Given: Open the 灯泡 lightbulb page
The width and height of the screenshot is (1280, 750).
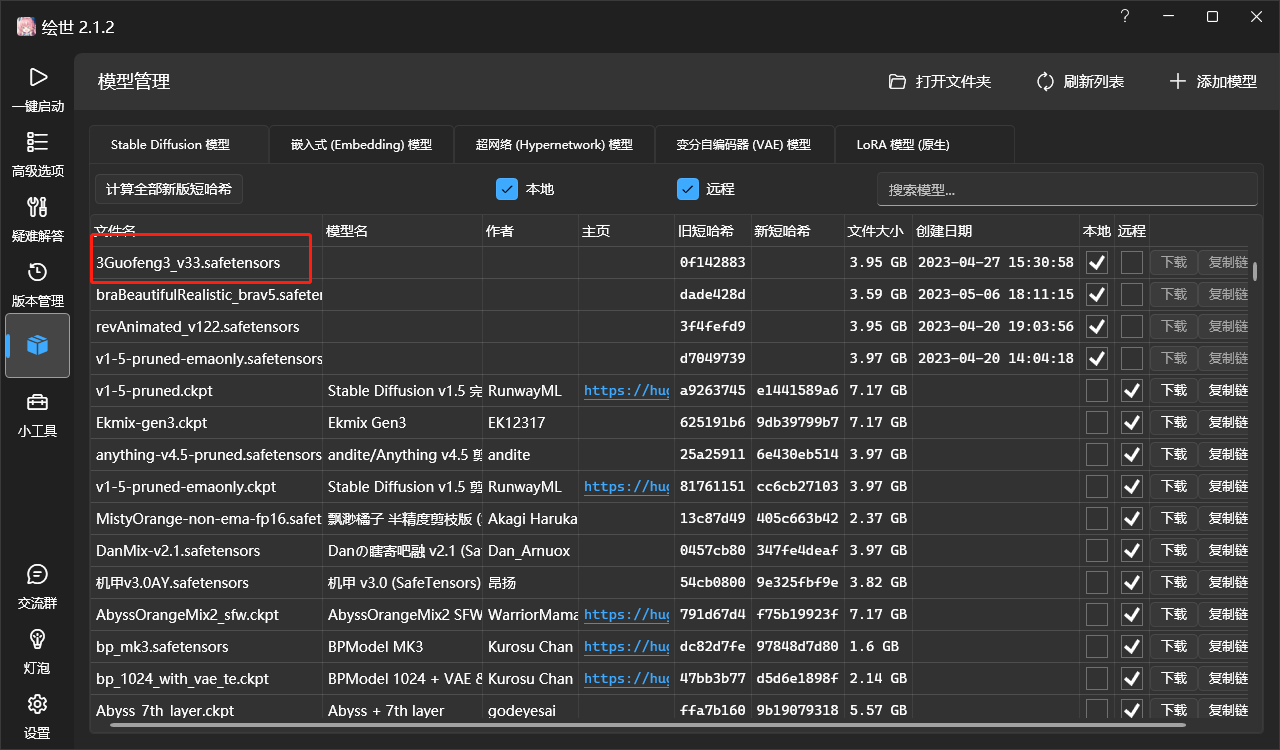Looking at the screenshot, I should [37, 651].
